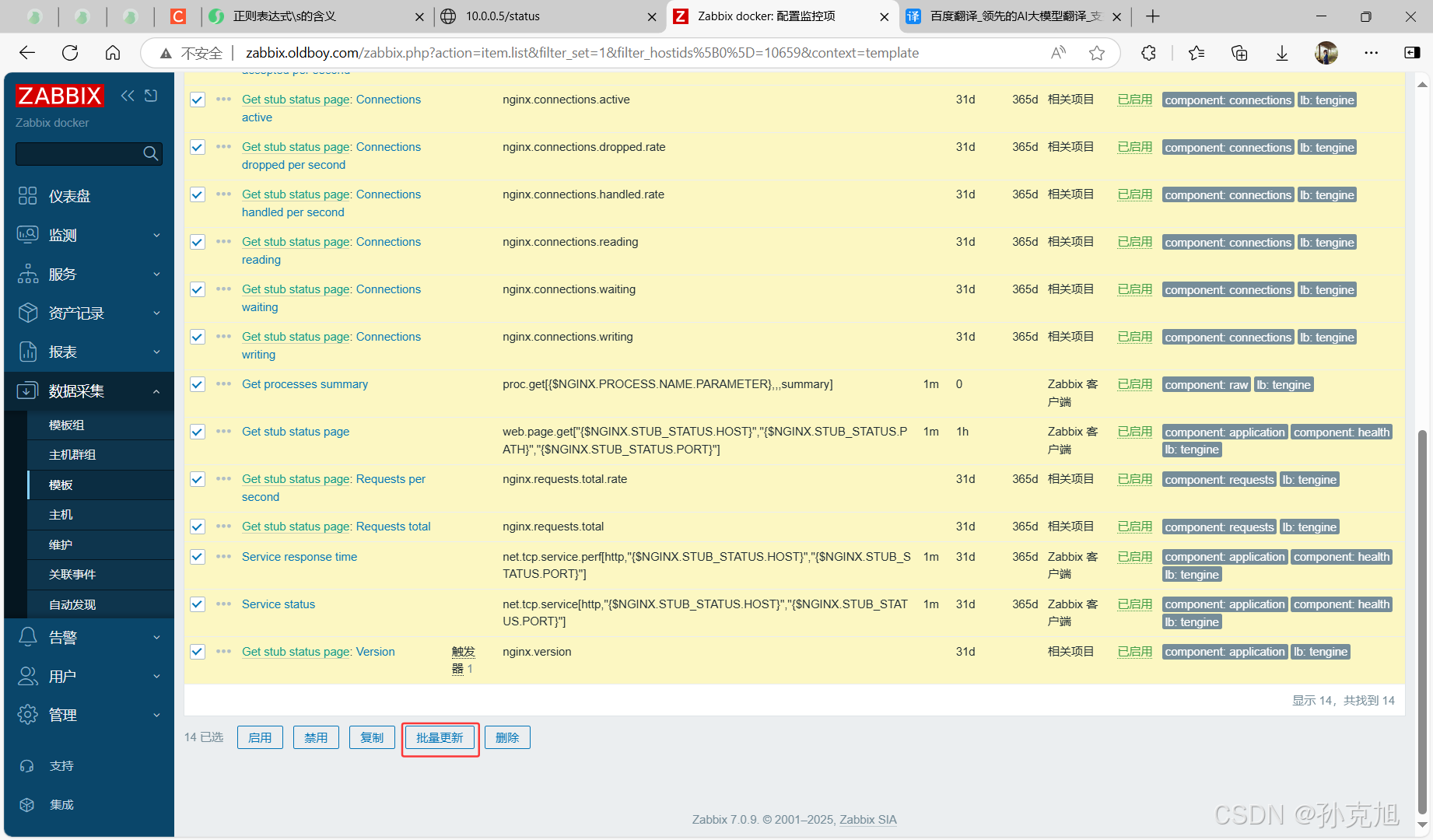Click the 启用 enable button
This screenshot has width=1433, height=840.
260,737
